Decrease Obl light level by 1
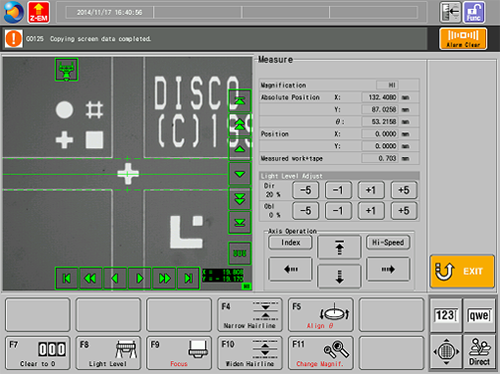Image resolution: width=500 pixels, height=374 pixels. [338, 211]
